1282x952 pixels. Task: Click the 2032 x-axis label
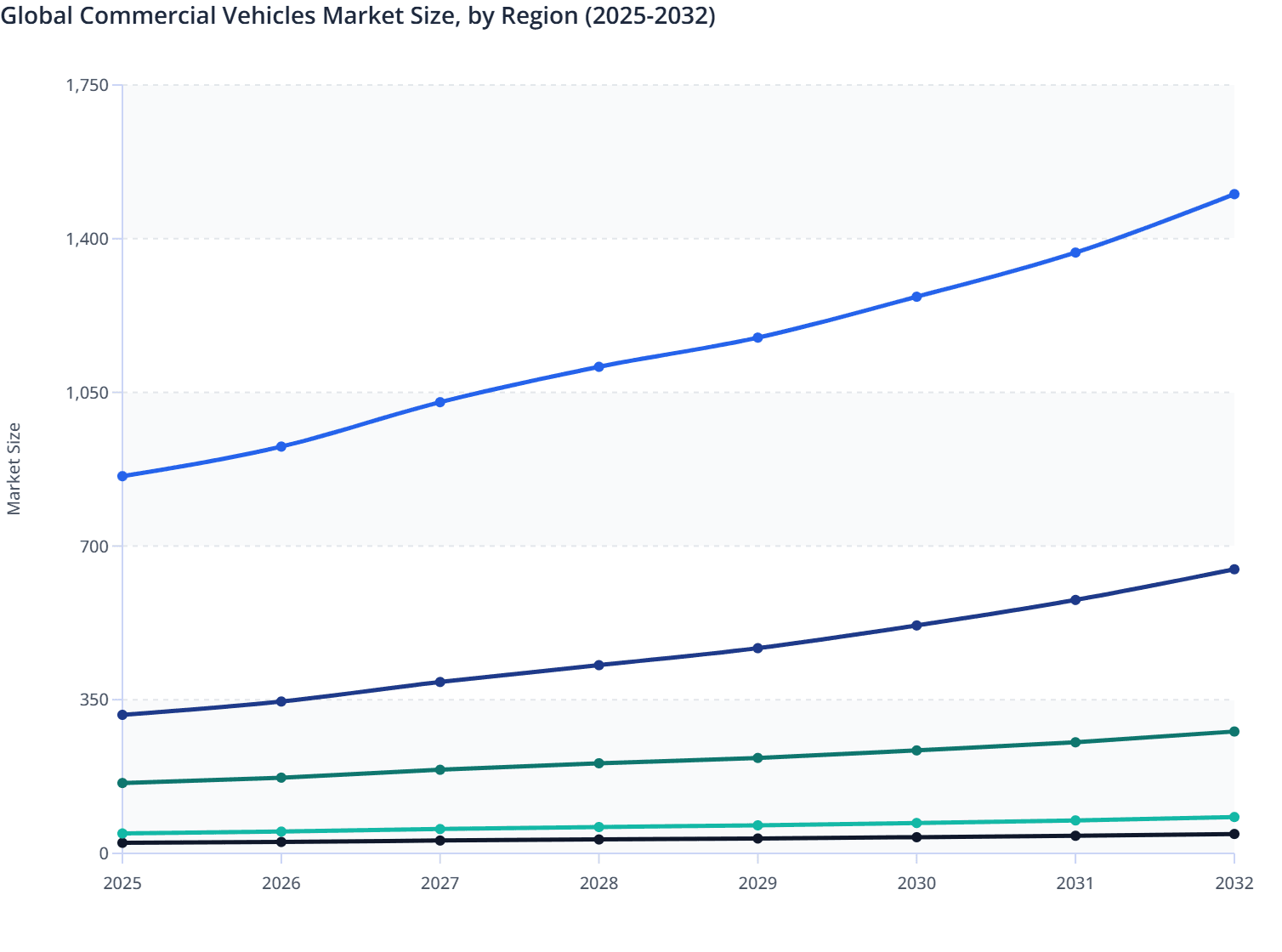click(x=1234, y=885)
